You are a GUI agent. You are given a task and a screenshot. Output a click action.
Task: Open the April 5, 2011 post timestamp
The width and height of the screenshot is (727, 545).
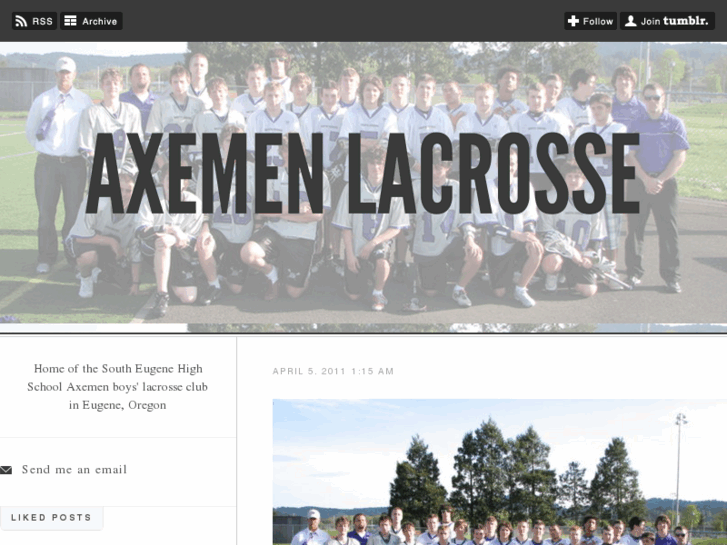coord(333,371)
